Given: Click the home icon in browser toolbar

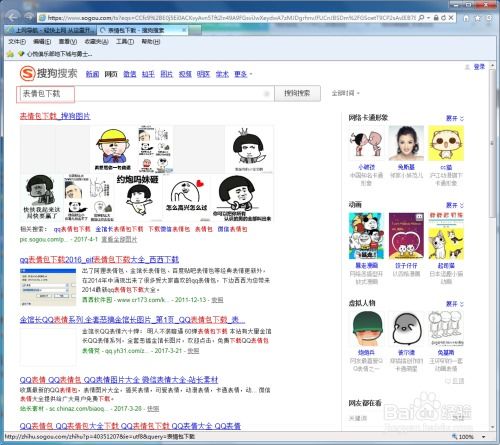Looking at the screenshot, I should pyautogui.click(x=466, y=18).
